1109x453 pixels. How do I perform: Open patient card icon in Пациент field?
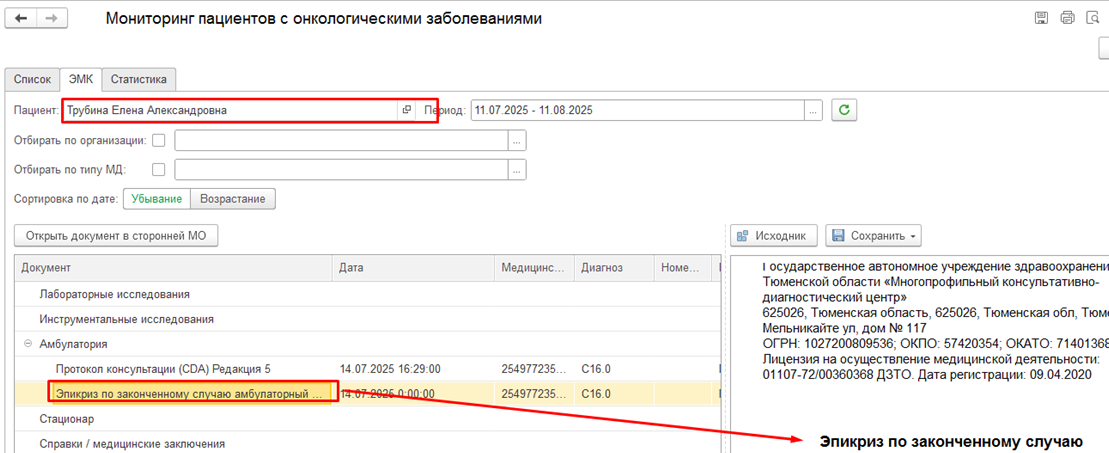(x=407, y=110)
